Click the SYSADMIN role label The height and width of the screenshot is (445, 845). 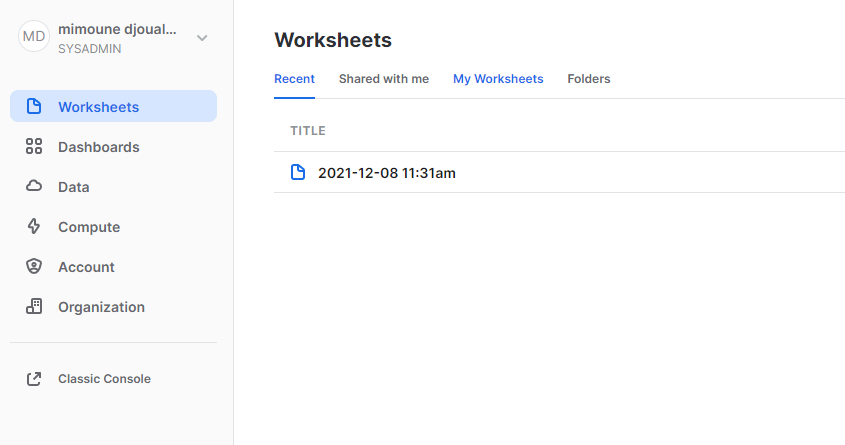pos(90,48)
